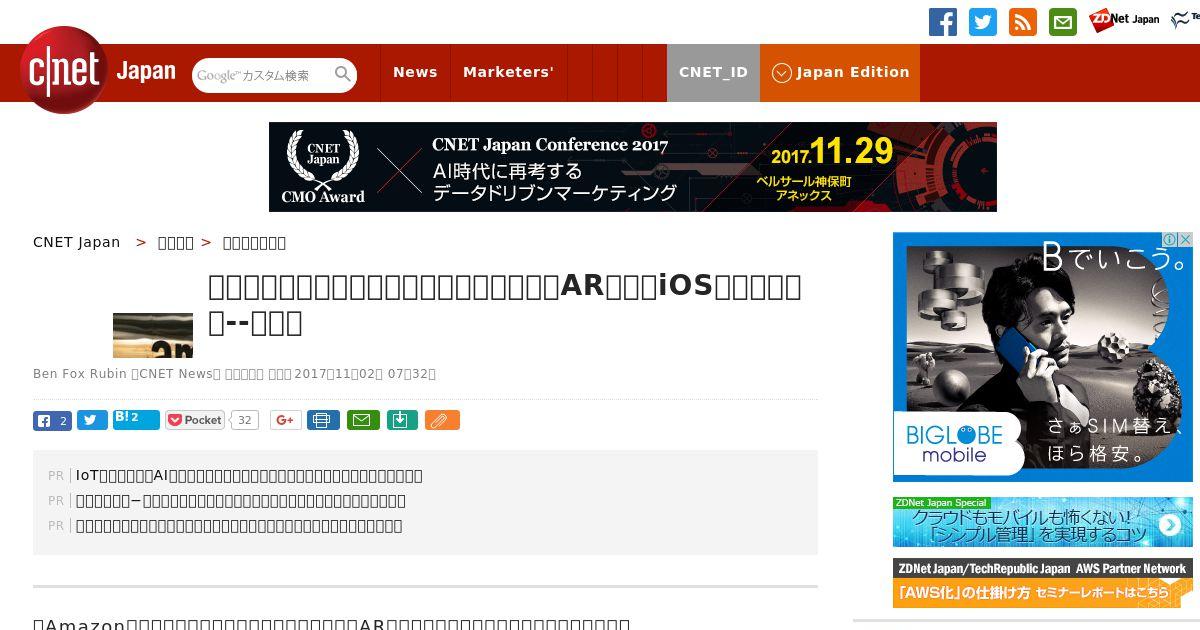Email the article using the green envelope share button

tap(363, 420)
